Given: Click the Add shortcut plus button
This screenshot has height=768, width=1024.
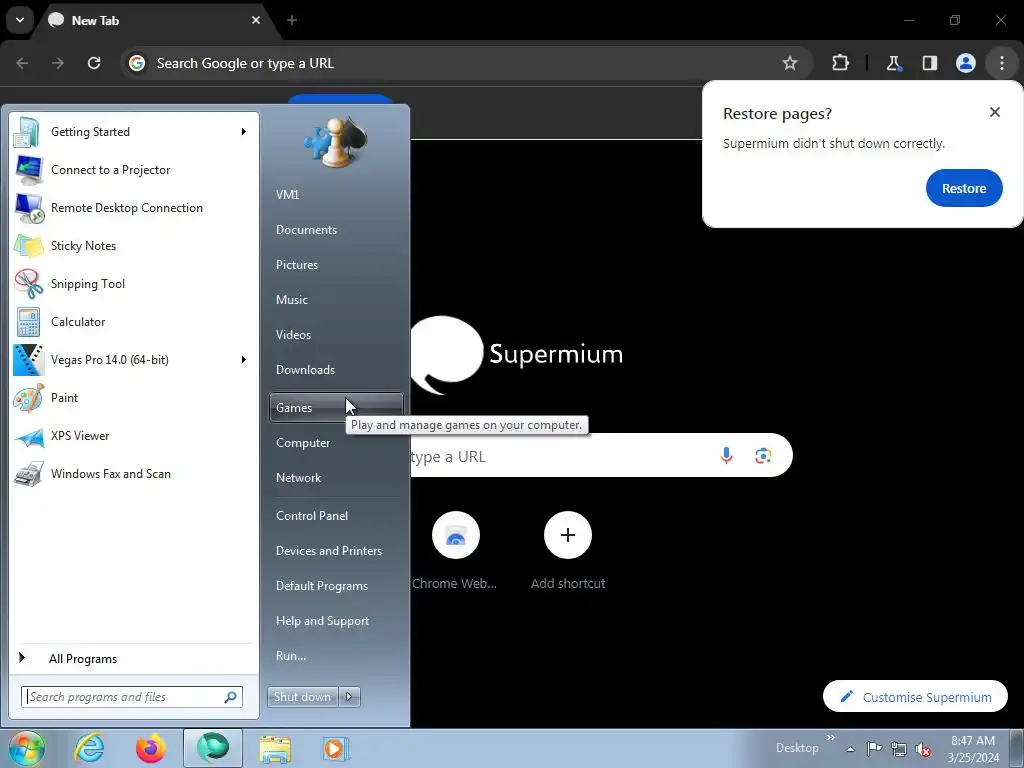Looking at the screenshot, I should coord(568,536).
